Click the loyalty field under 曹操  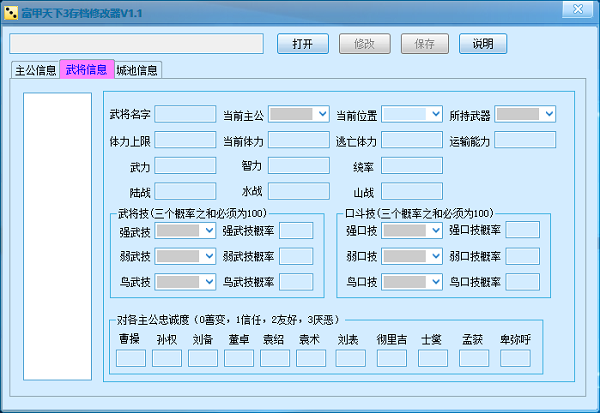pos(131,358)
